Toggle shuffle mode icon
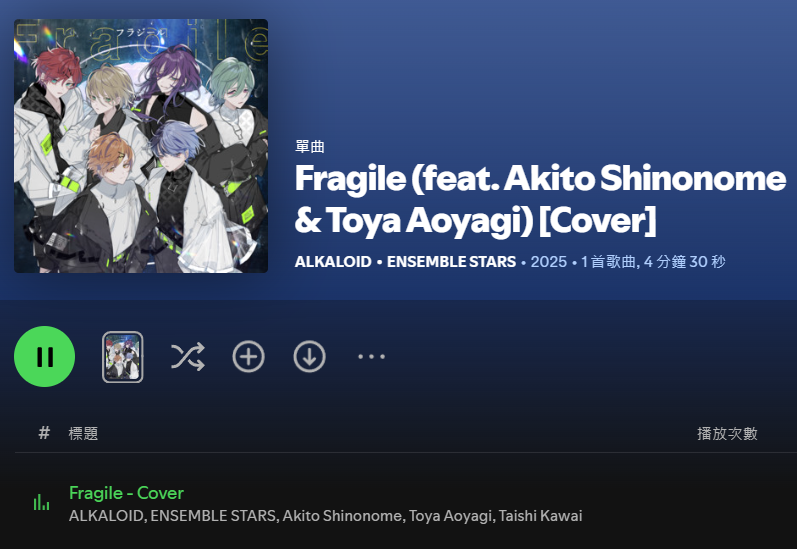The height and width of the screenshot is (549, 797). click(x=188, y=356)
